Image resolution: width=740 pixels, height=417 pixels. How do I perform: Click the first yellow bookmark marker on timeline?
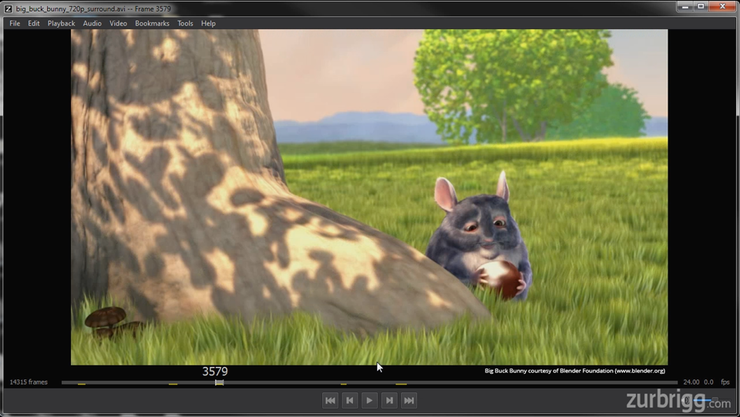(82, 384)
